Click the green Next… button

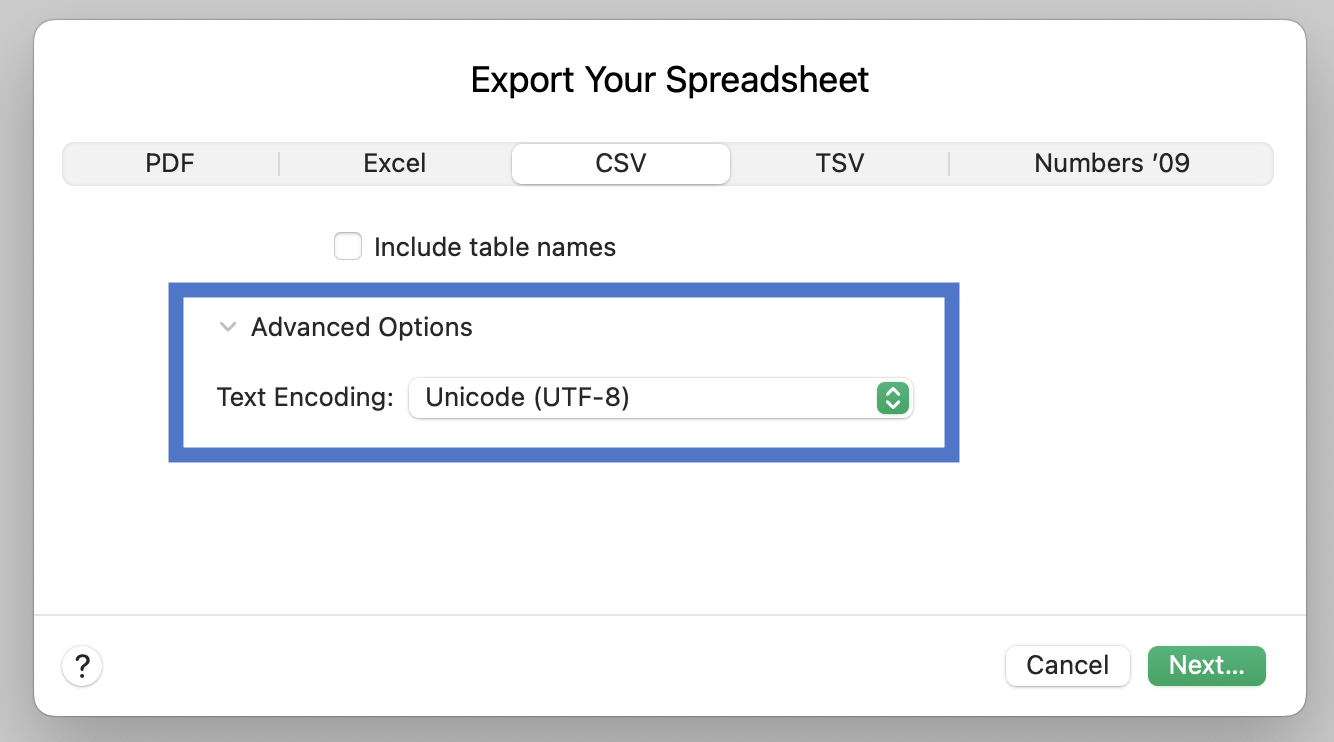click(1206, 666)
